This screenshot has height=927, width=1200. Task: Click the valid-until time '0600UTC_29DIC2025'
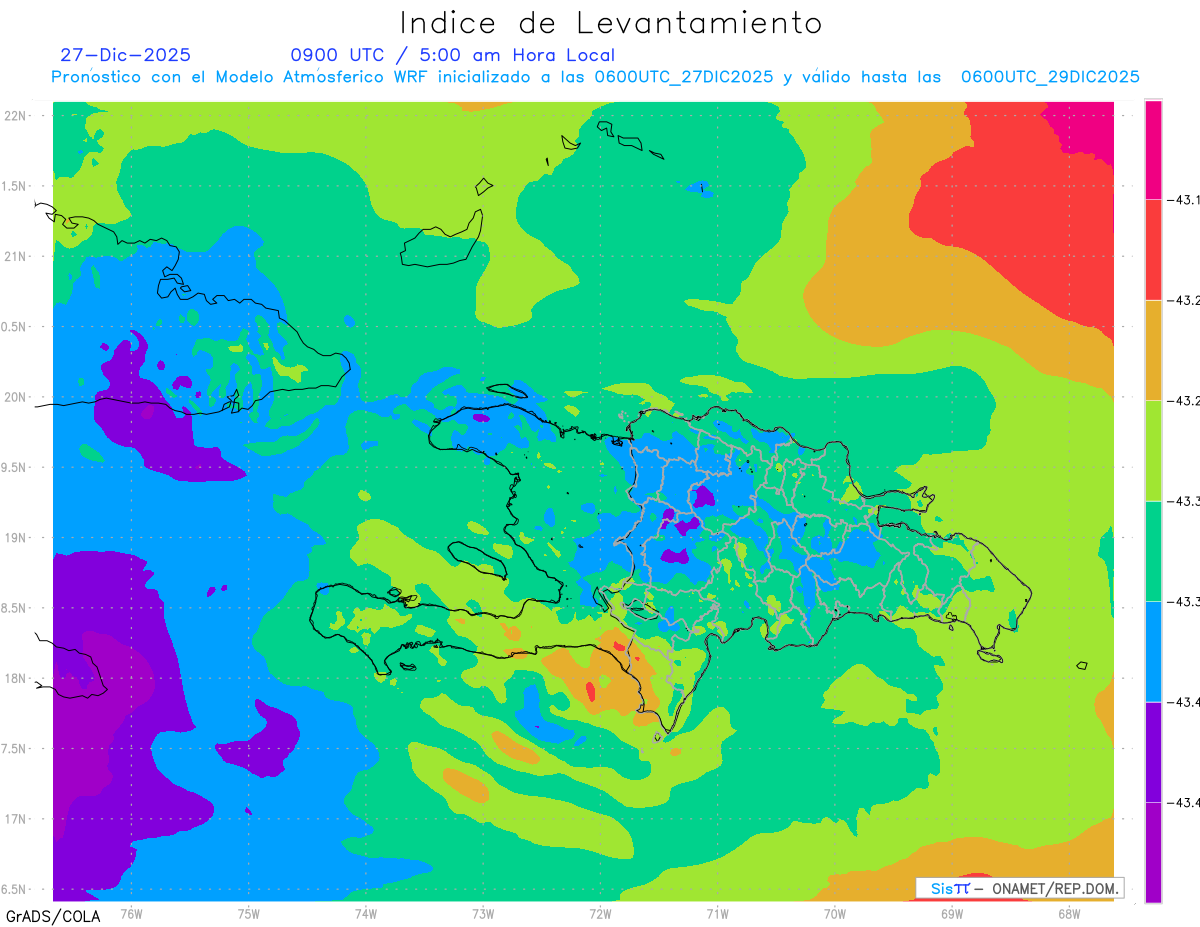pyautogui.click(x=1050, y=77)
